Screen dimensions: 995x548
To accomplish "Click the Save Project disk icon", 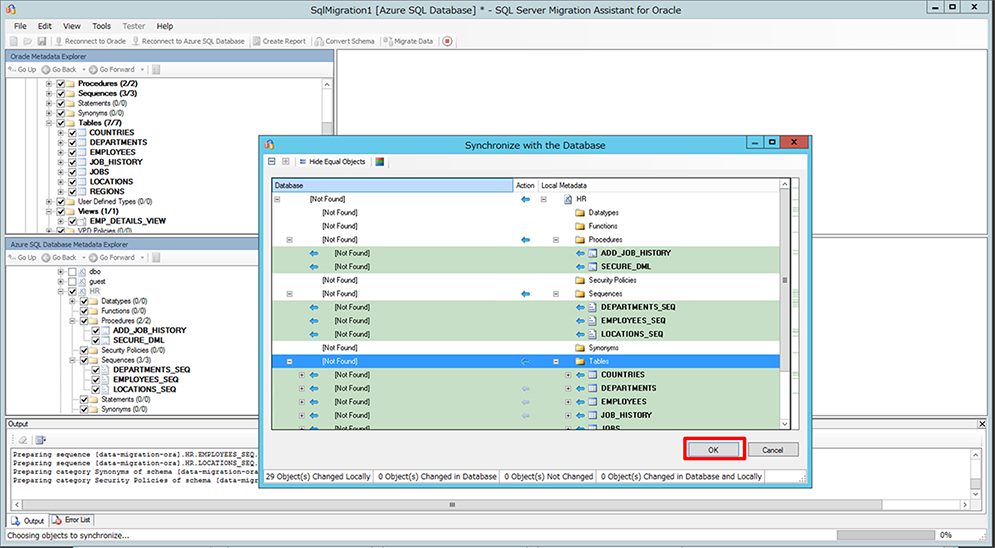I will [x=42, y=41].
